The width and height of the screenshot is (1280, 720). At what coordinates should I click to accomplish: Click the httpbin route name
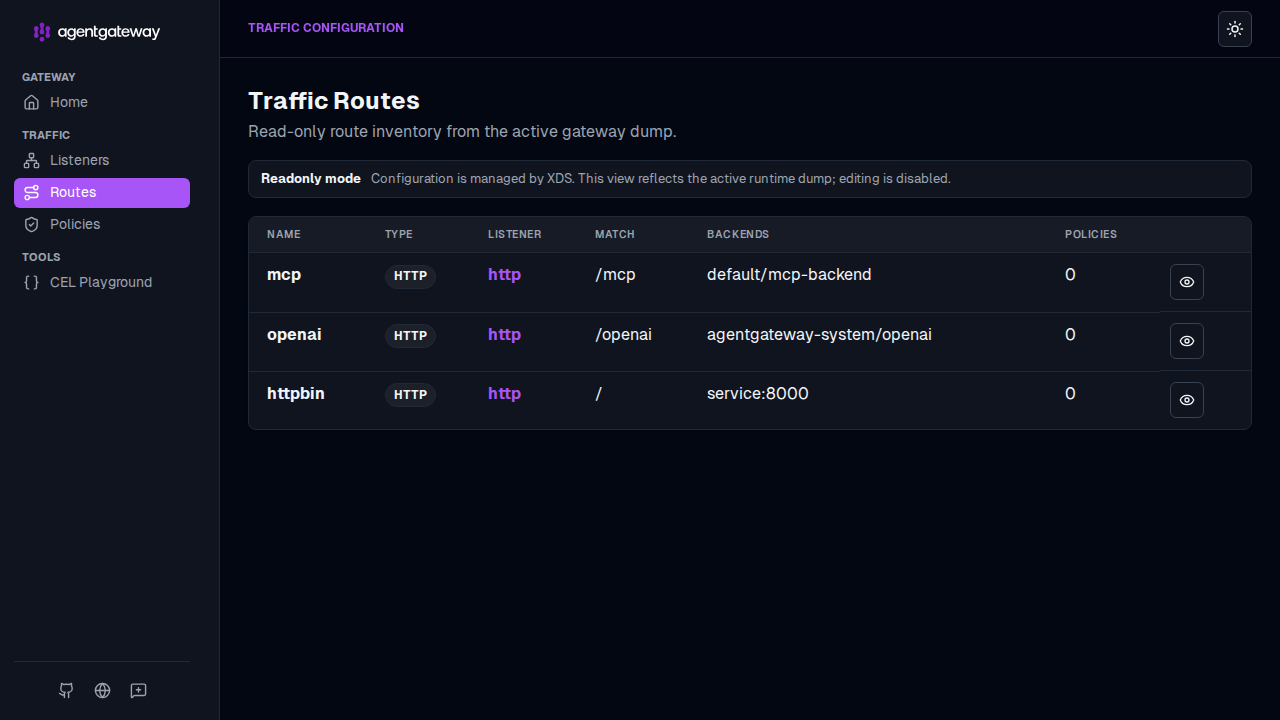click(296, 393)
